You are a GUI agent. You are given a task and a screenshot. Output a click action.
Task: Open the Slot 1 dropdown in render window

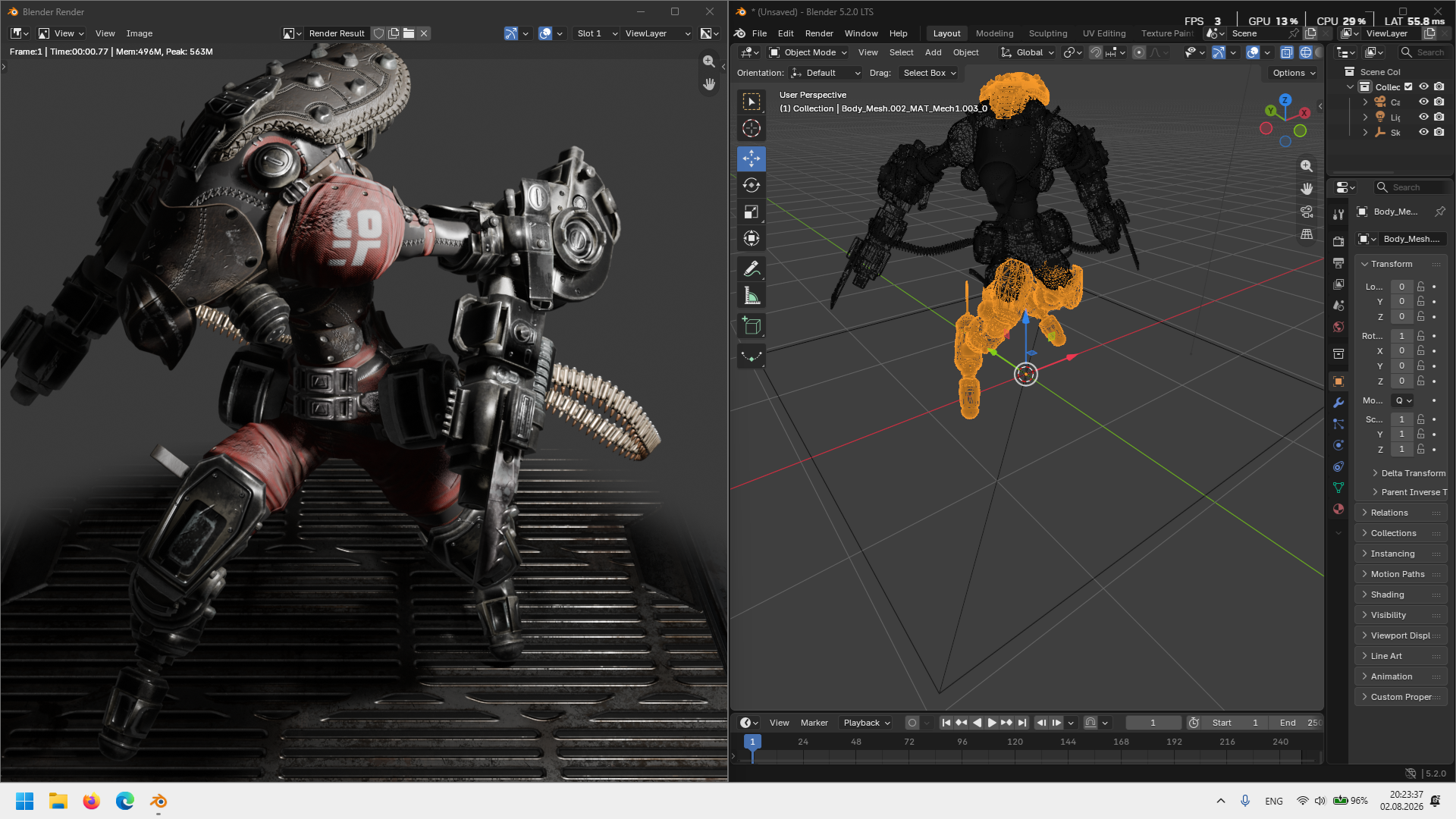(597, 33)
